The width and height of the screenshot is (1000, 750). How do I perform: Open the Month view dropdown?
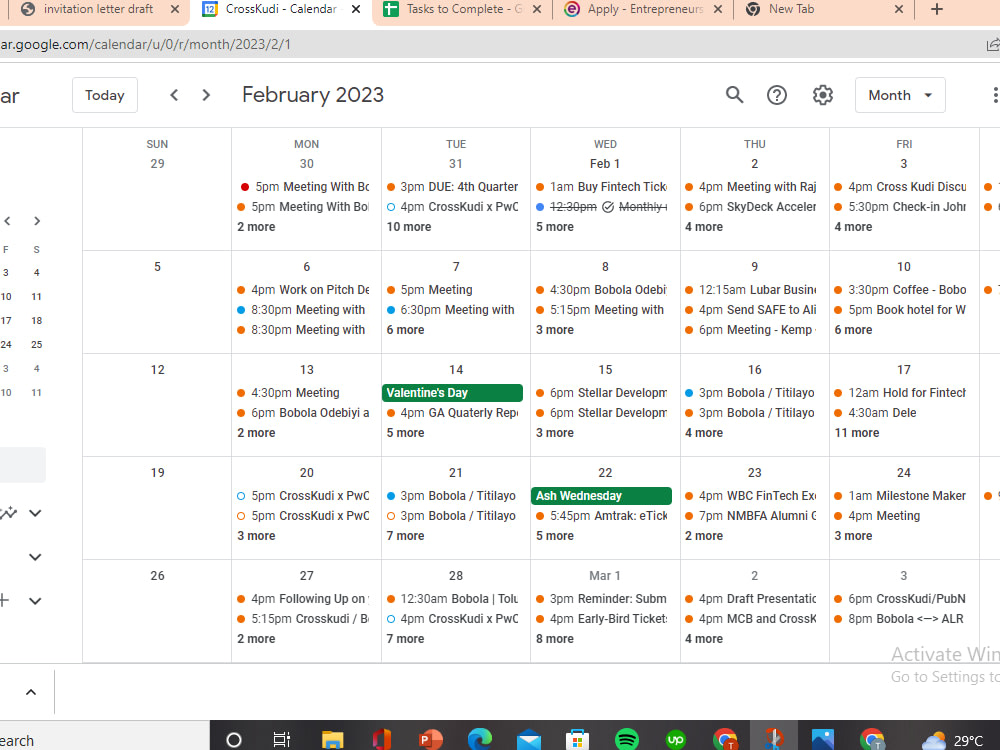pyautogui.click(x=900, y=95)
